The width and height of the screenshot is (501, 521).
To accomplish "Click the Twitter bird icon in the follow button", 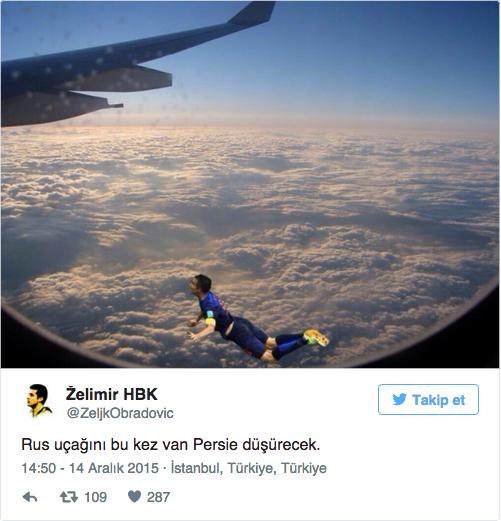I will click(399, 399).
